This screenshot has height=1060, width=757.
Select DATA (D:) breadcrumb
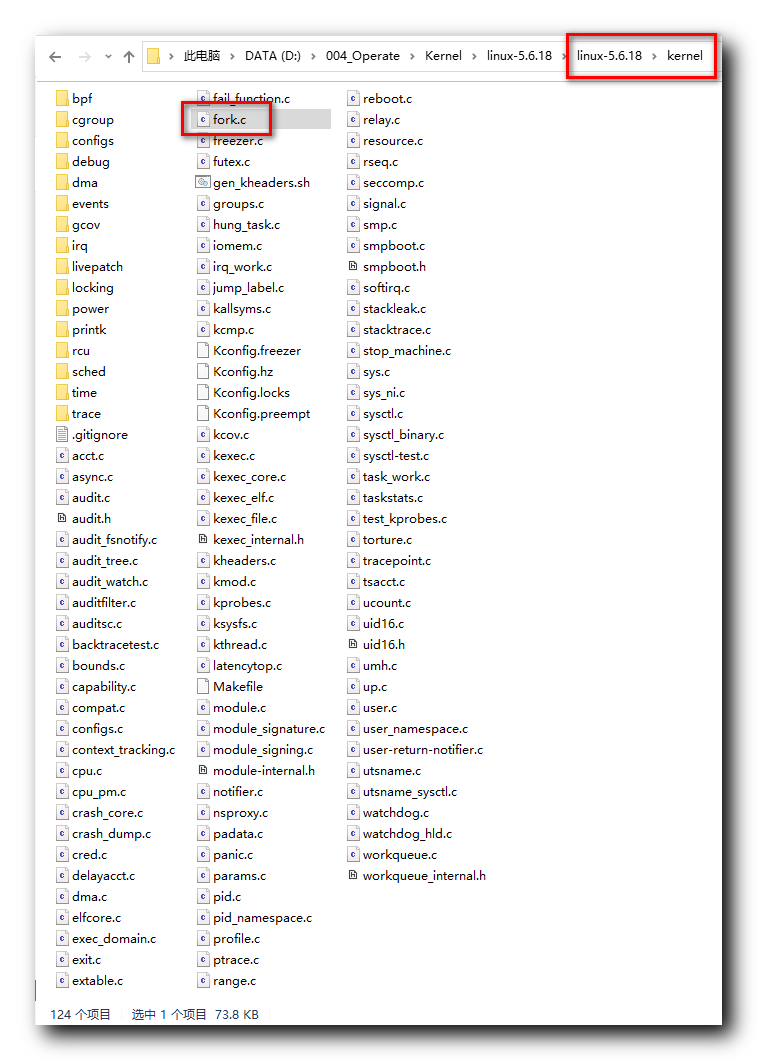pos(273,55)
